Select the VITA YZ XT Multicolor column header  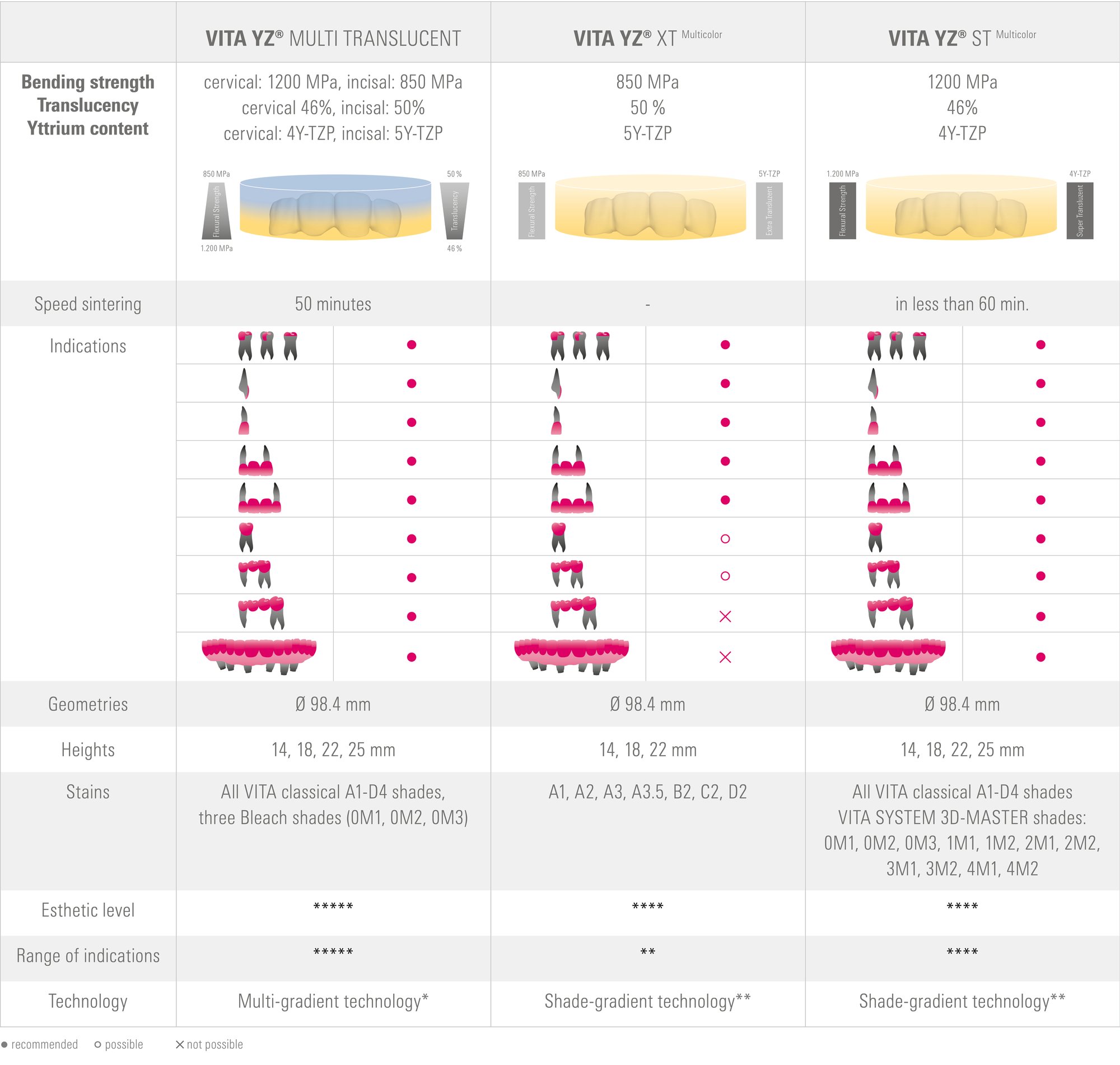(x=647, y=38)
